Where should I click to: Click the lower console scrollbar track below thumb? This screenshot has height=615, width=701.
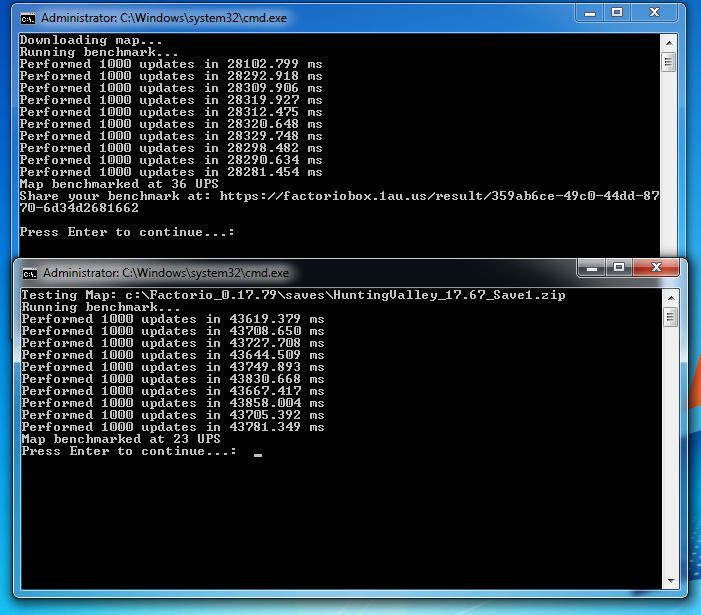click(671, 450)
